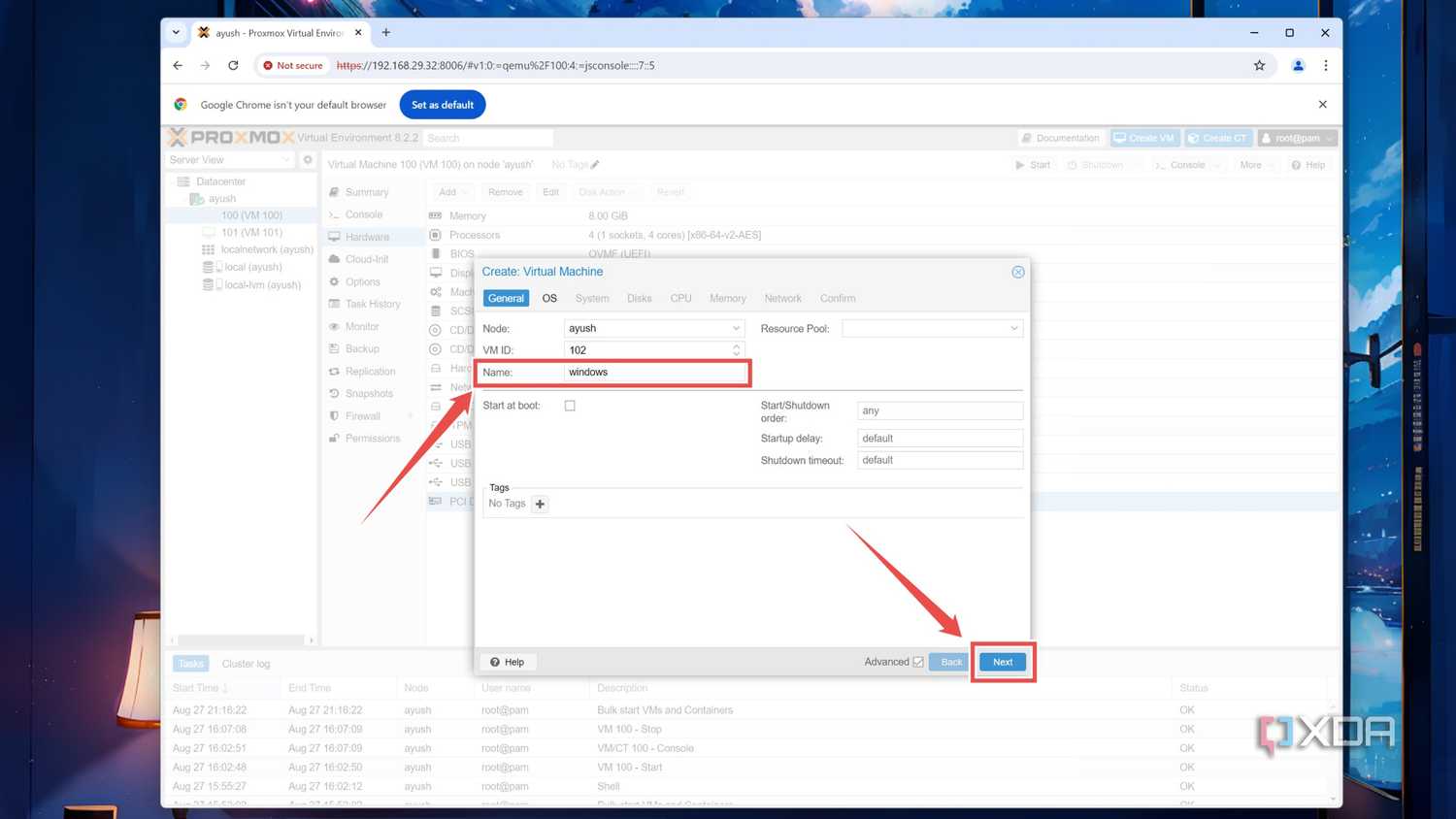Screen dimensions: 1456x819
Task: Click the Start/Shutdown order field
Action: click(940, 410)
